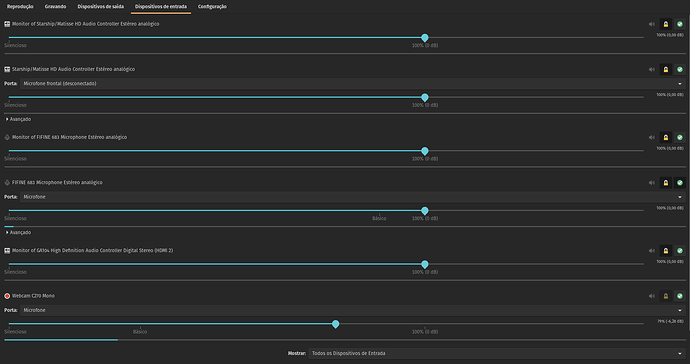Lock channels for FIFINE 683 Microphone
Screen dimensions: 690x364
(x=665, y=183)
